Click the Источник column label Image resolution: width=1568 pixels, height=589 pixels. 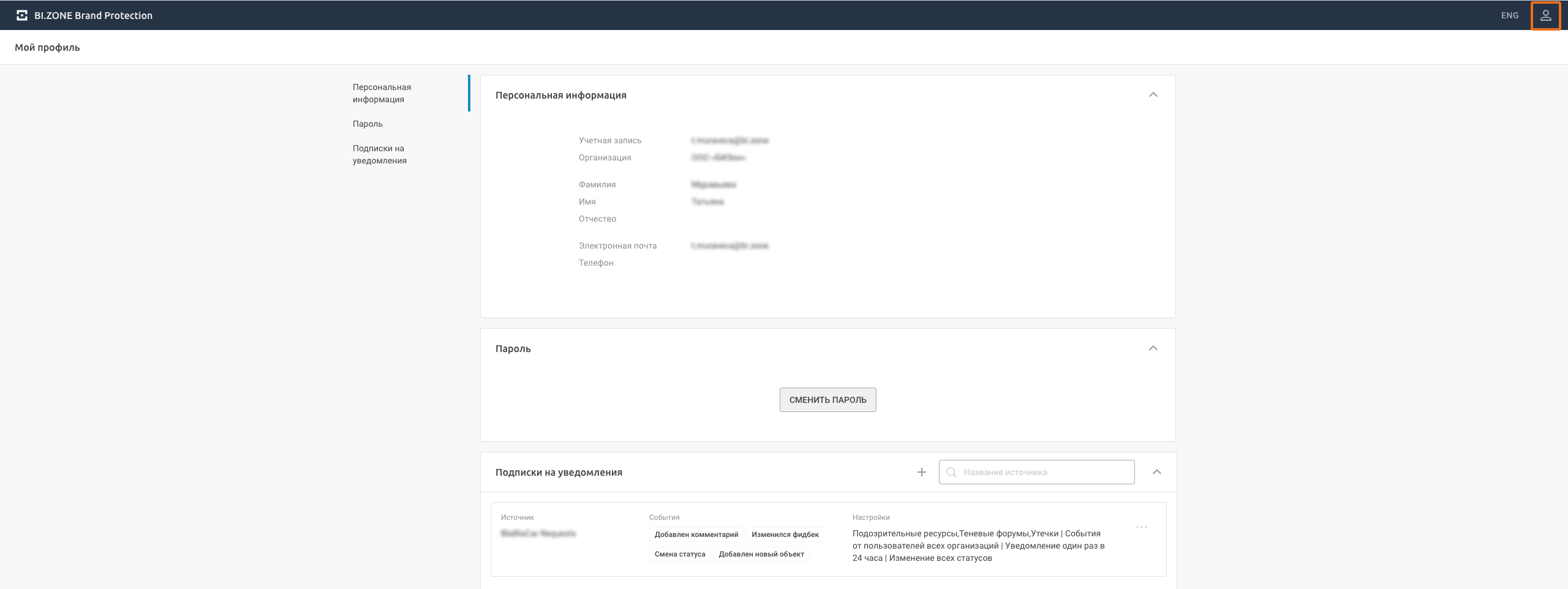pos(518,517)
